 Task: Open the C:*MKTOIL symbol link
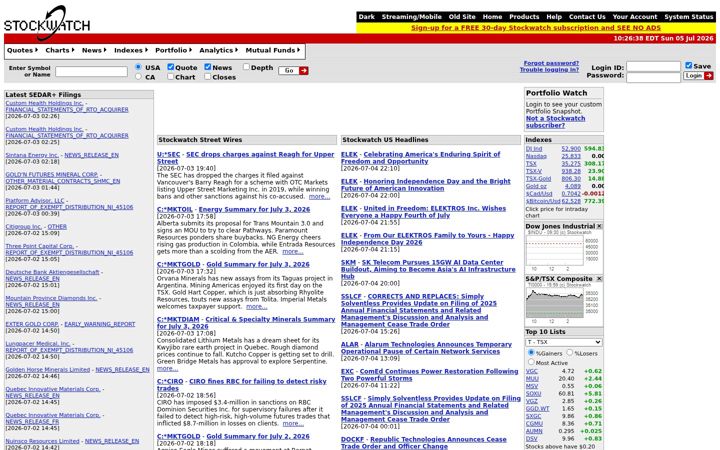pyautogui.click(x=174, y=209)
